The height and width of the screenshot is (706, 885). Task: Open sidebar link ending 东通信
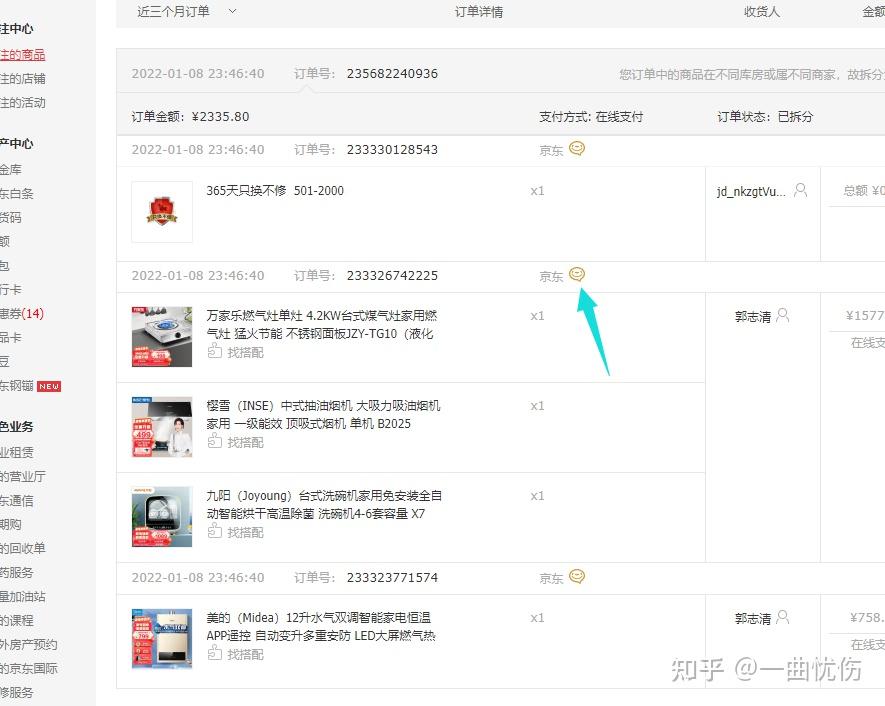click(17, 500)
